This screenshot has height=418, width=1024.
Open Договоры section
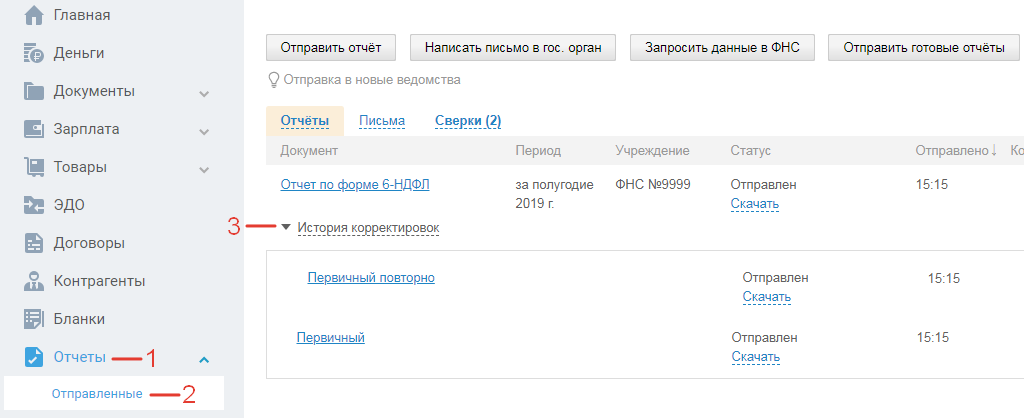click(x=89, y=244)
